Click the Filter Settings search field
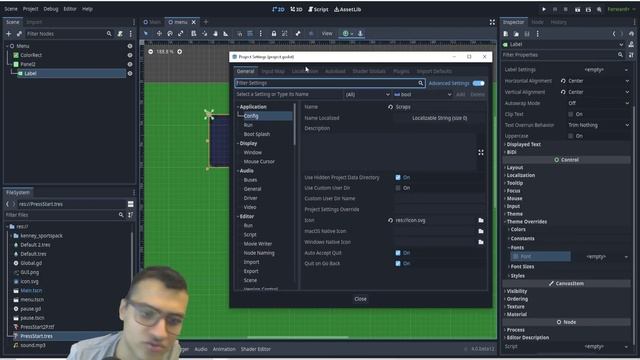 point(330,83)
